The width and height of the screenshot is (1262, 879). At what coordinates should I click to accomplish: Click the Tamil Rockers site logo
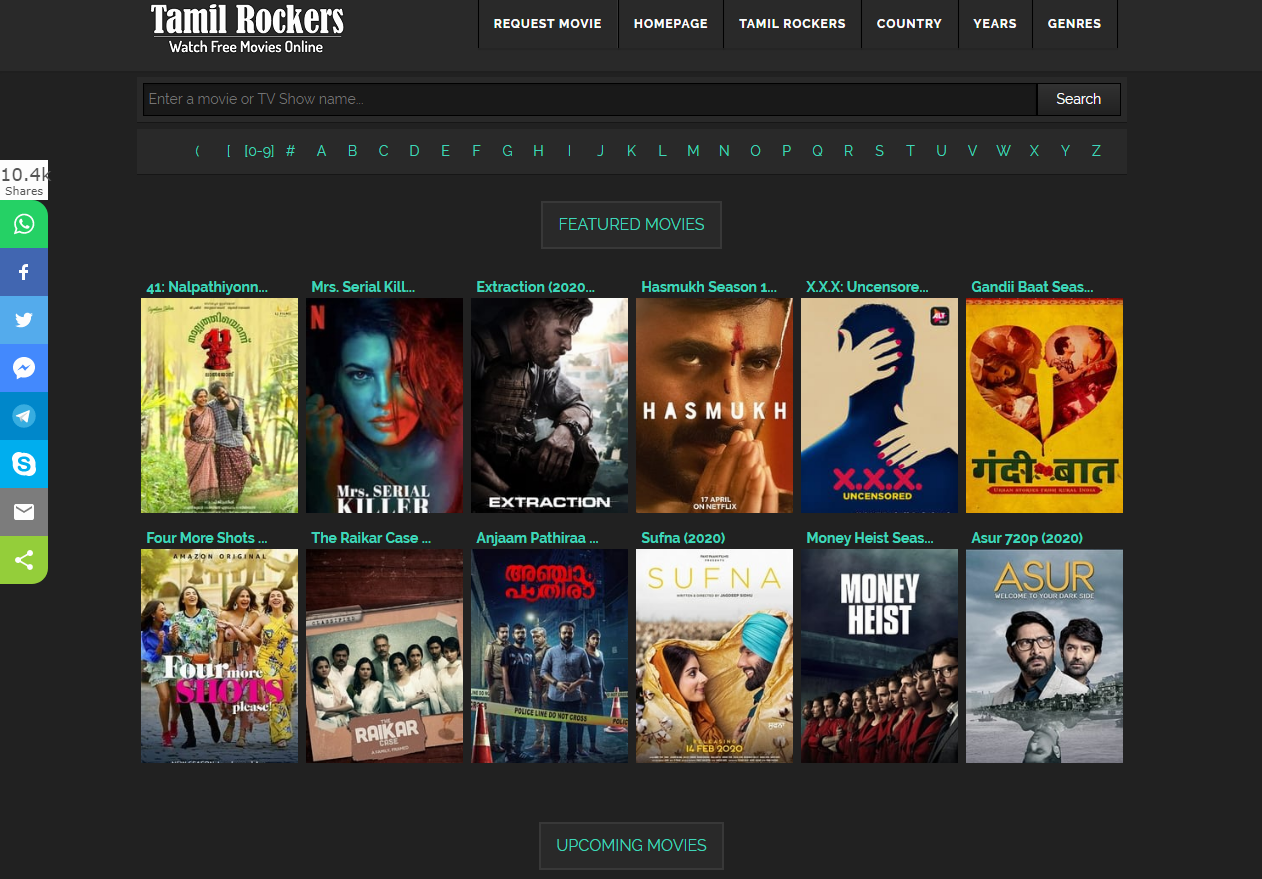coord(247,28)
